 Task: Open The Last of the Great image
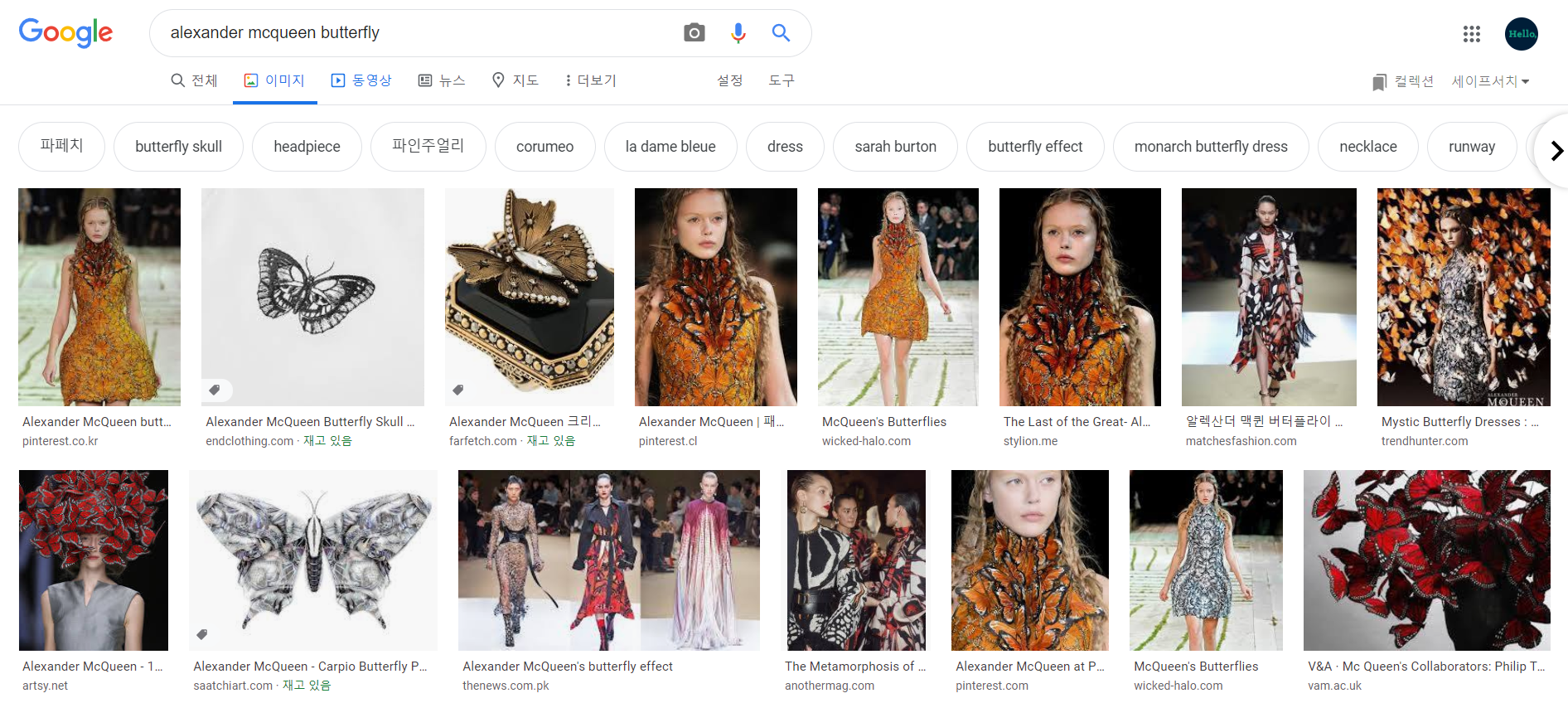pos(1080,297)
